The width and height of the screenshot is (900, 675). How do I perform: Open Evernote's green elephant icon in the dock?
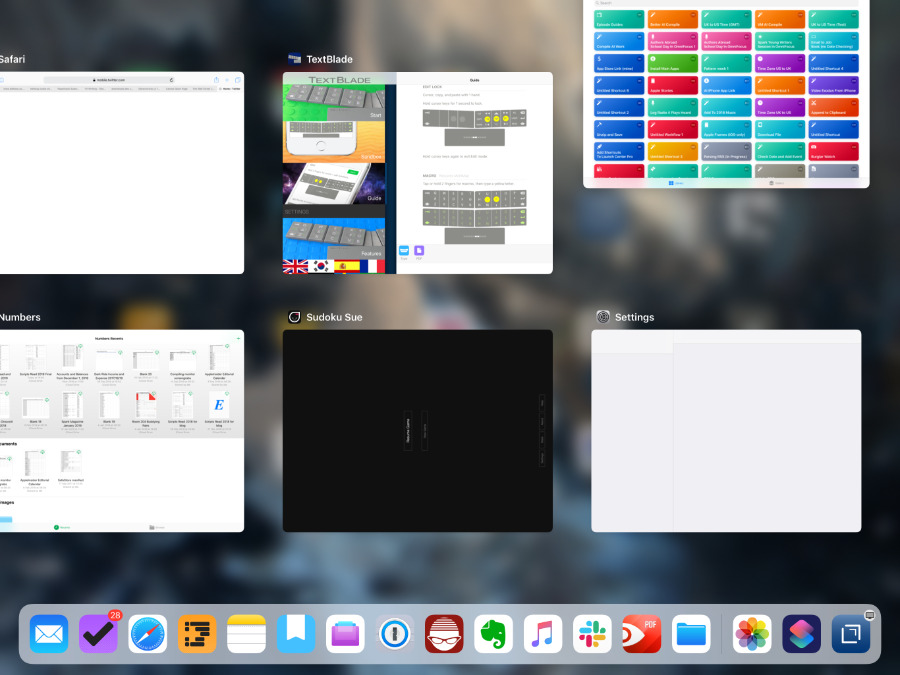(x=494, y=634)
